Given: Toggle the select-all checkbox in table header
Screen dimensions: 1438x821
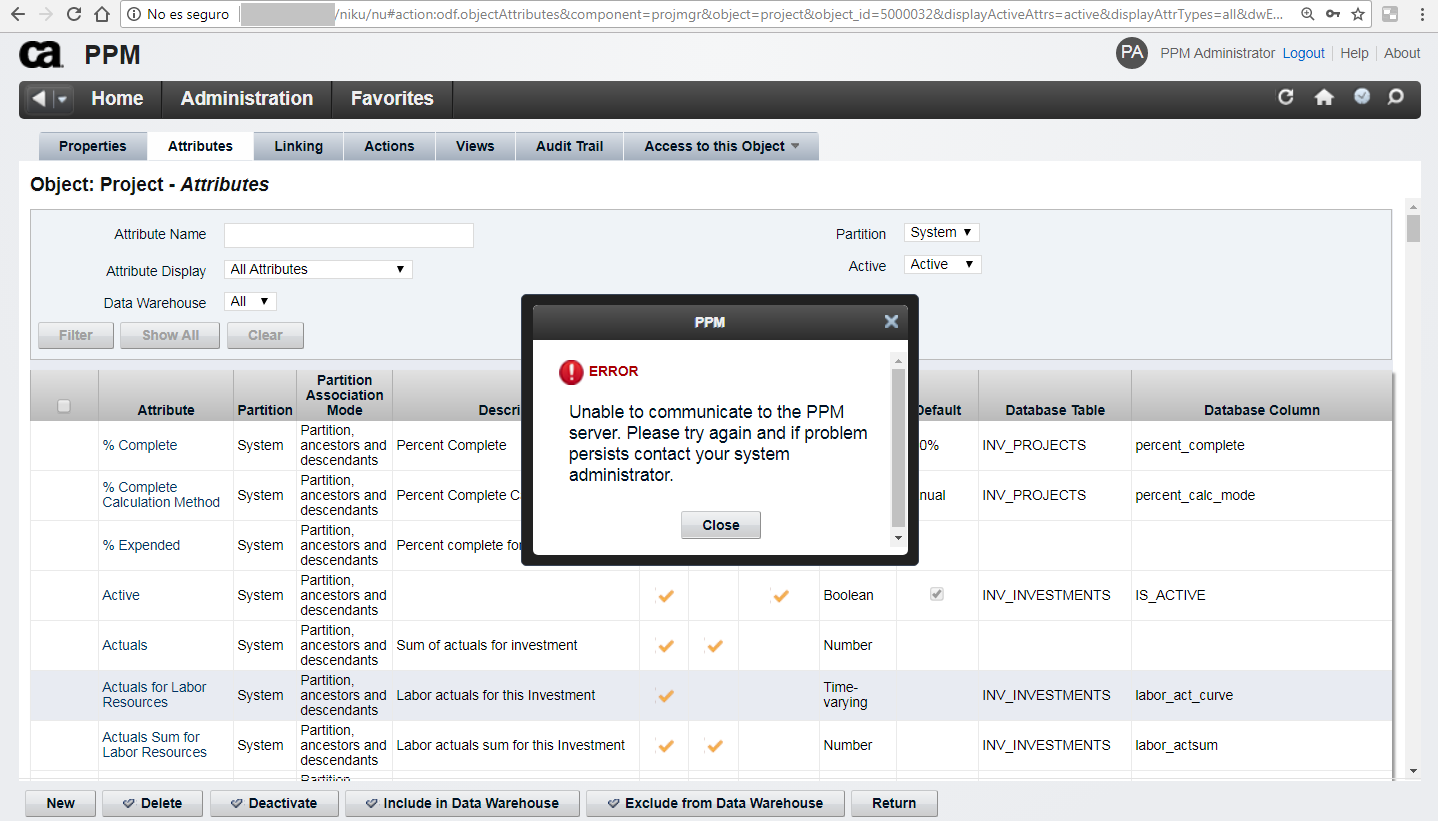Looking at the screenshot, I should pyautogui.click(x=64, y=406).
